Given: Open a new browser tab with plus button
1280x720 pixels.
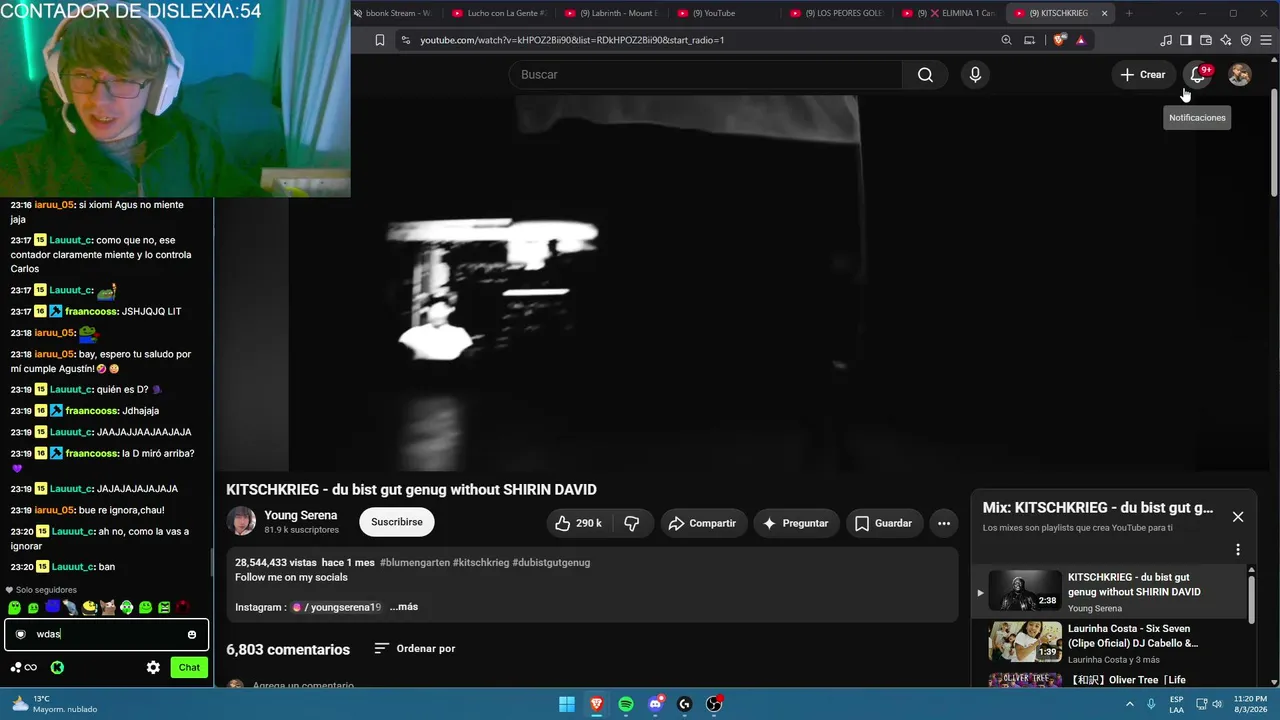Looking at the screenshot, I should click(1129, 13).
